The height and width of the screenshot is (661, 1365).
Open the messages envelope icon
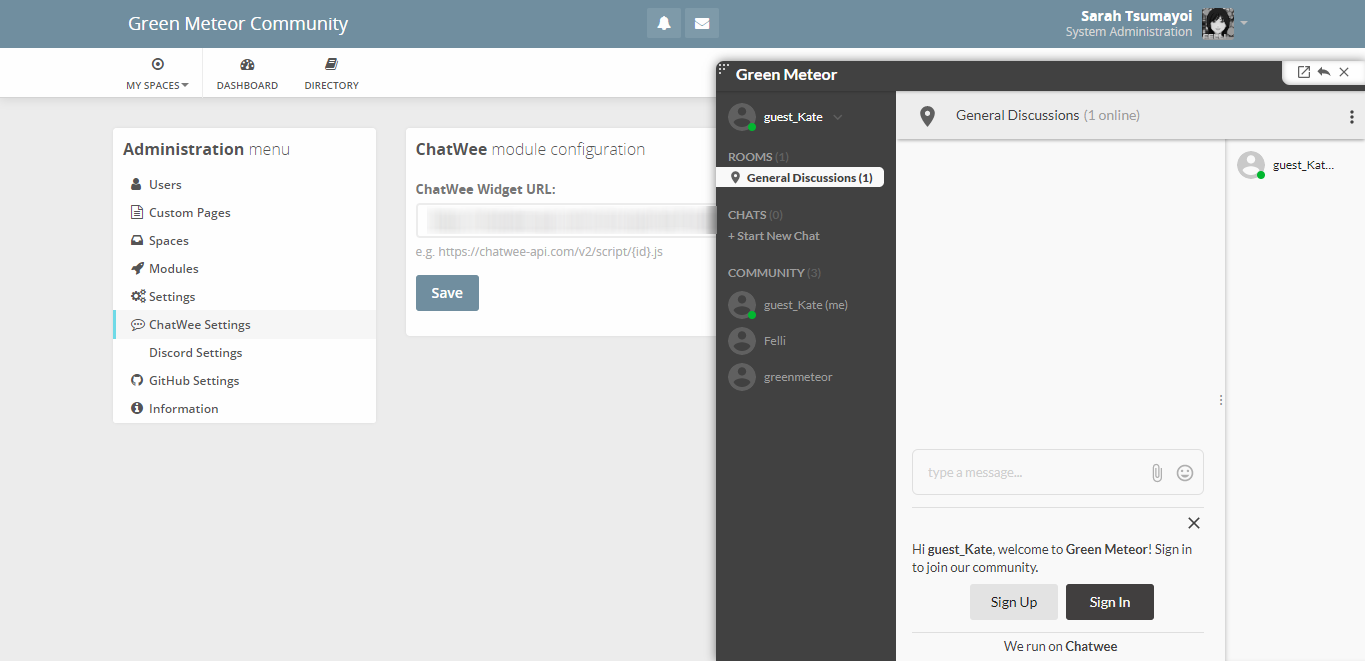pyautogui.click(x=702, y=23)
